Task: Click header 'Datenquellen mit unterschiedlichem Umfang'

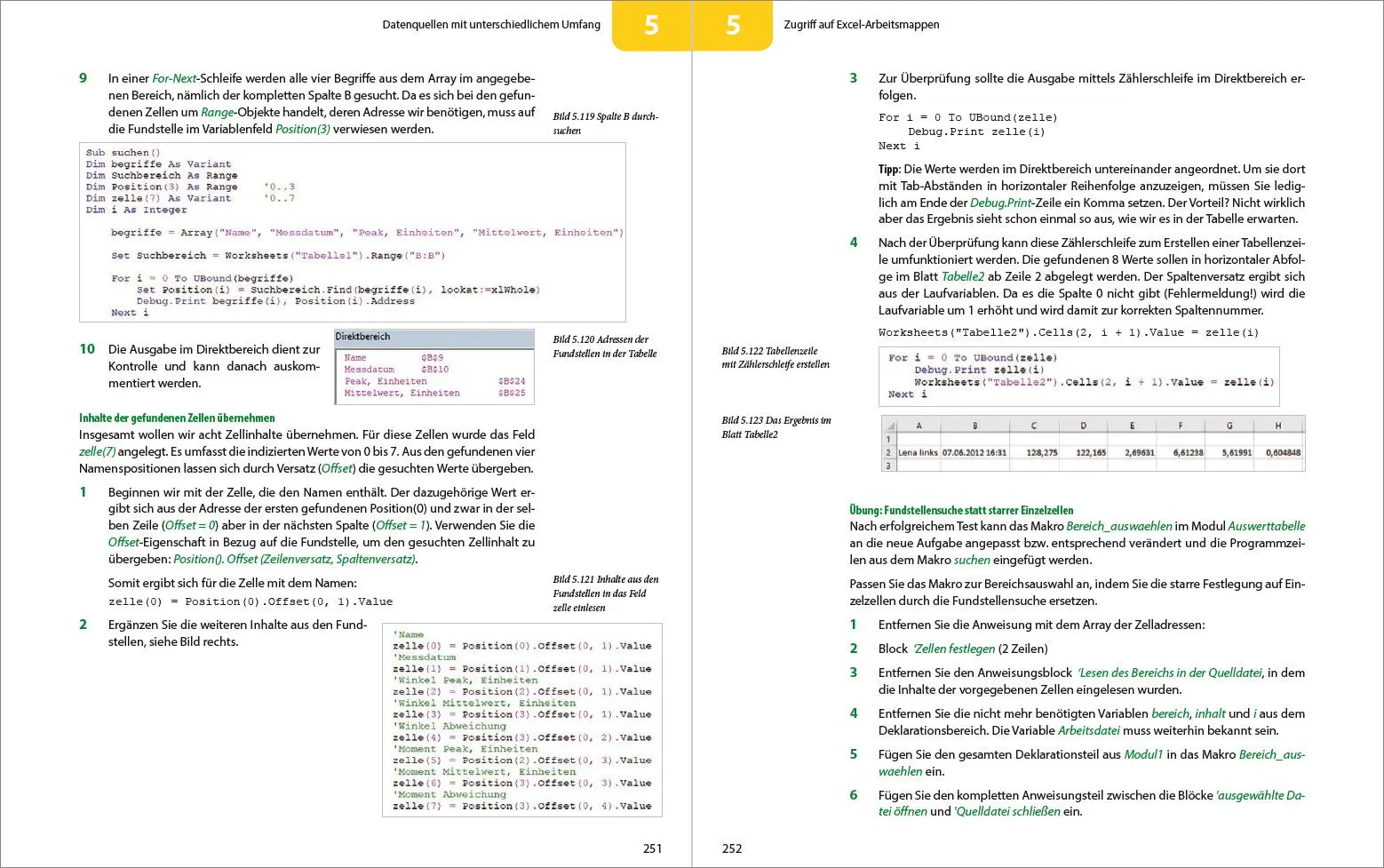Action: coord(491,25)
